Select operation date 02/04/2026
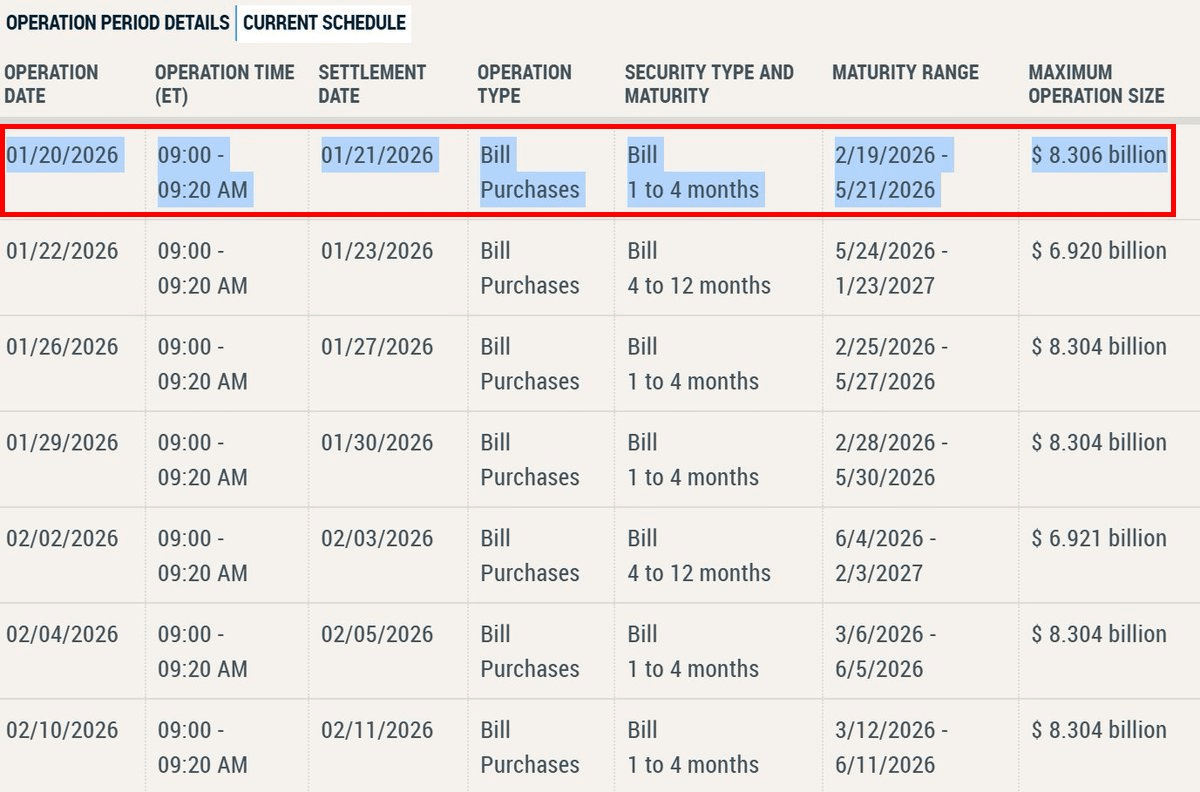This screenshot has width=1200, height=792. (62, 635)
